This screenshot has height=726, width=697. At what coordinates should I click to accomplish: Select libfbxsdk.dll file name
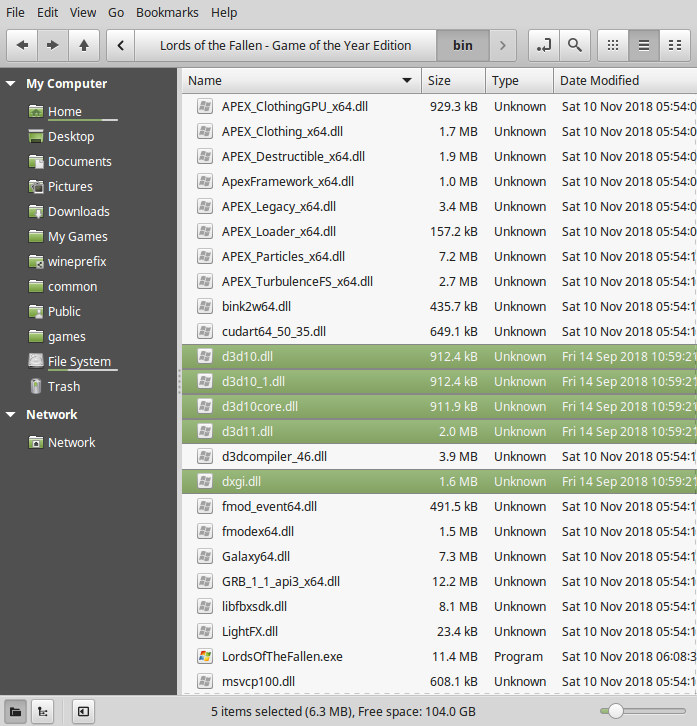click(254, 607)
